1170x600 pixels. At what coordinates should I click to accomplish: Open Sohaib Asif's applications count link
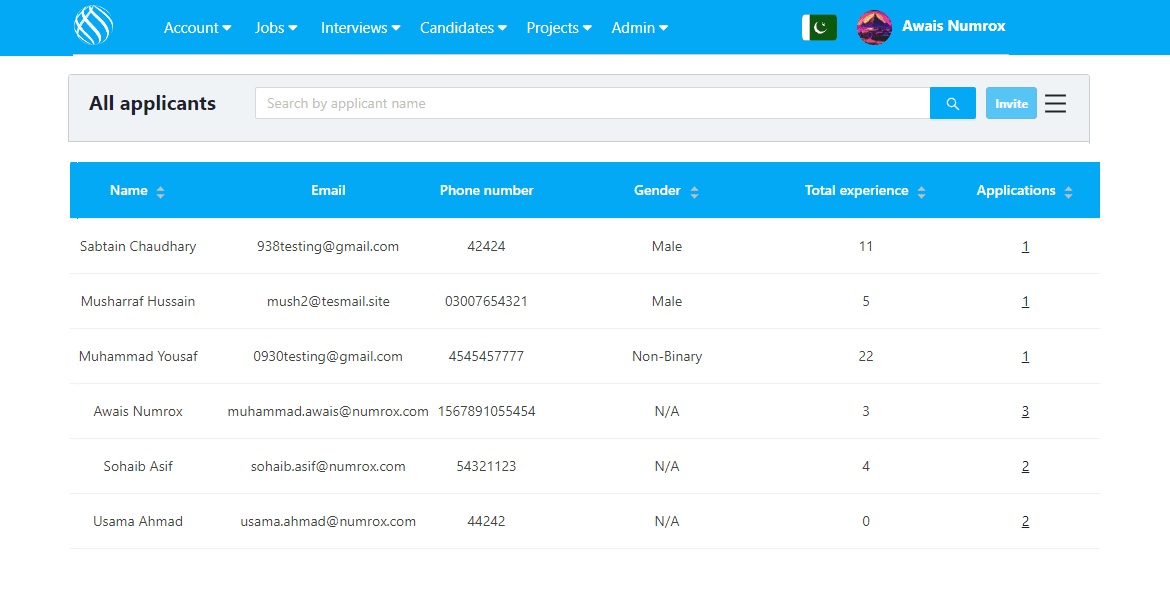[1025, 467]
